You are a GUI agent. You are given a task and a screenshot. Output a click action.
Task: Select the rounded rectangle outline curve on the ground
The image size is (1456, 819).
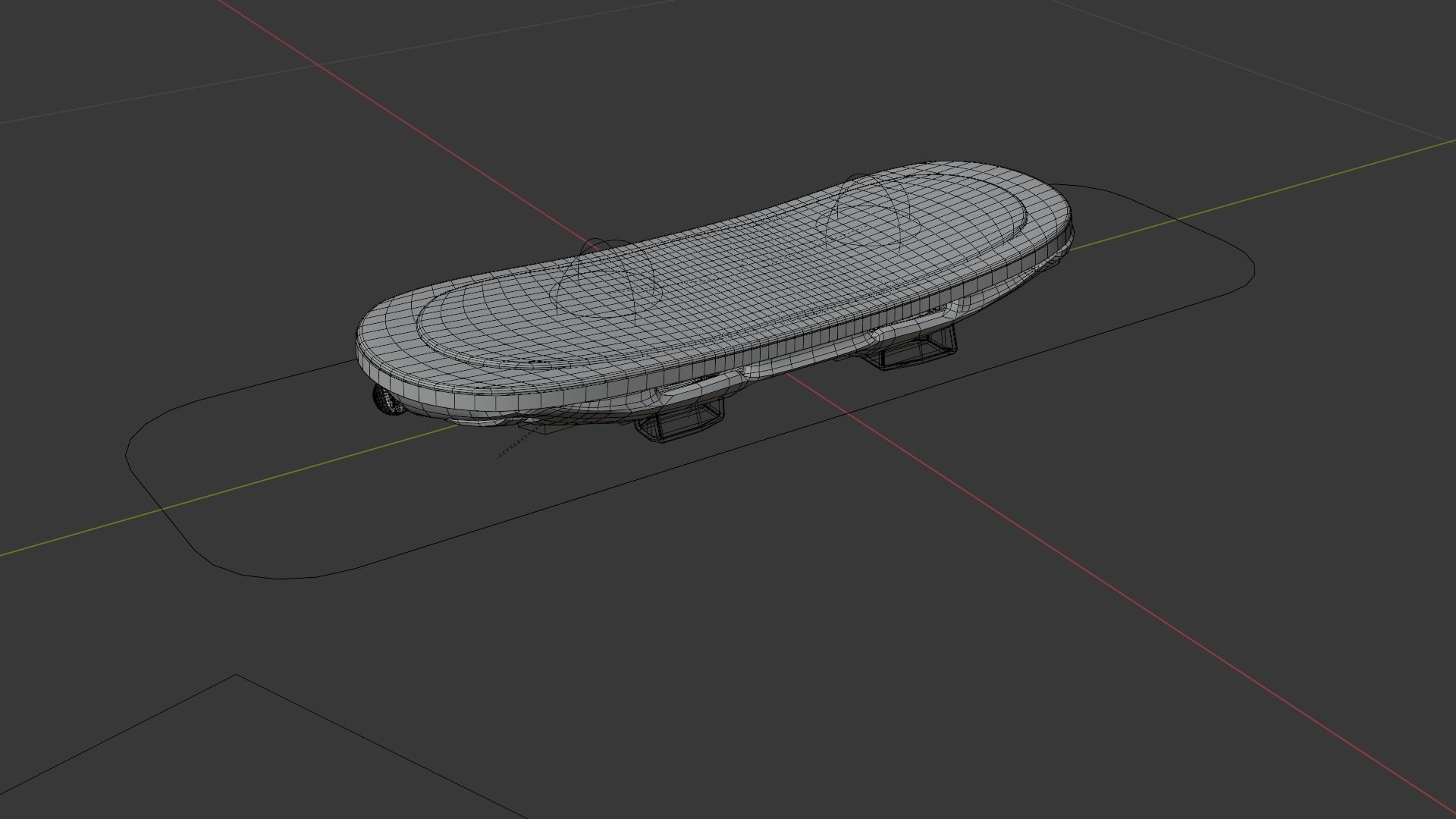coord(690,381)
